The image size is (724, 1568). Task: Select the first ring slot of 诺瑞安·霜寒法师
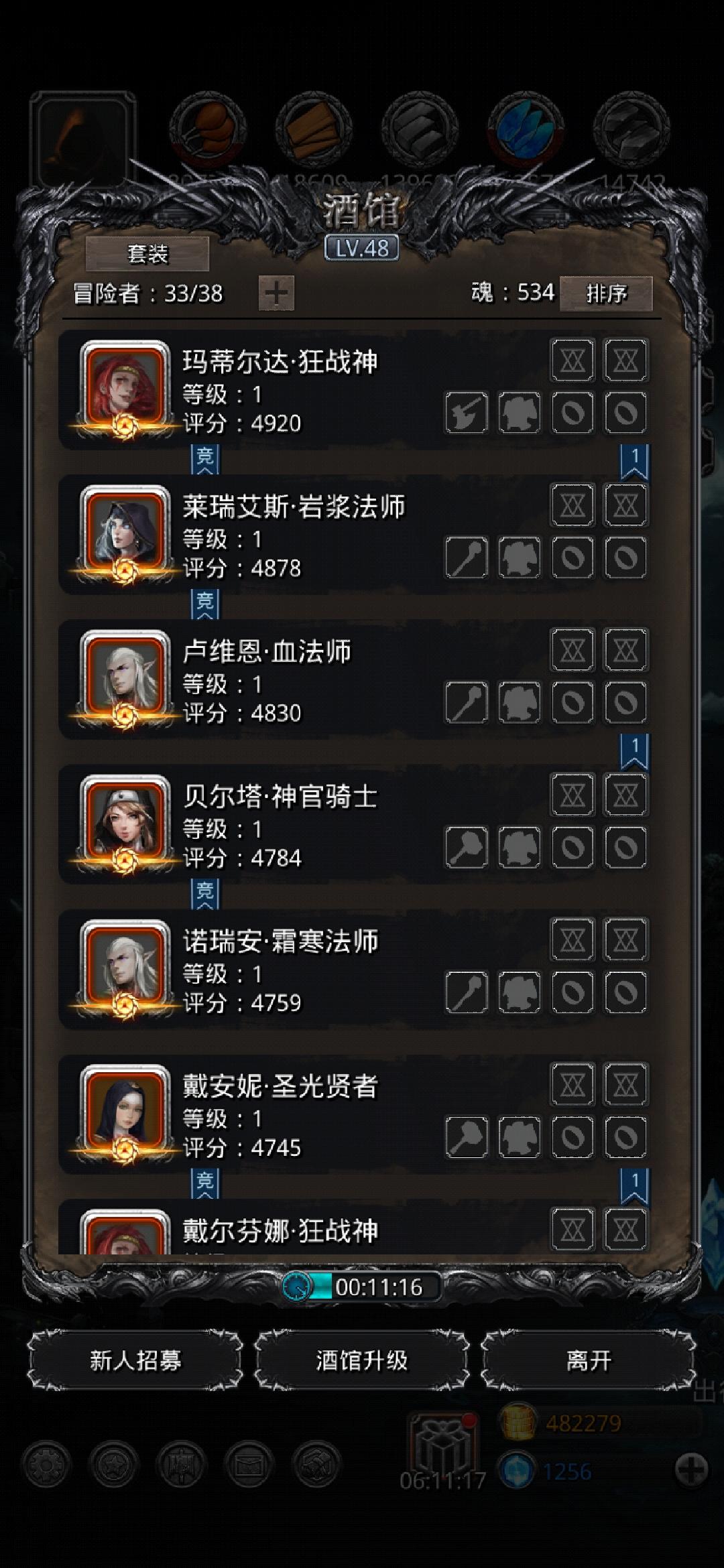tap(572, 992)
